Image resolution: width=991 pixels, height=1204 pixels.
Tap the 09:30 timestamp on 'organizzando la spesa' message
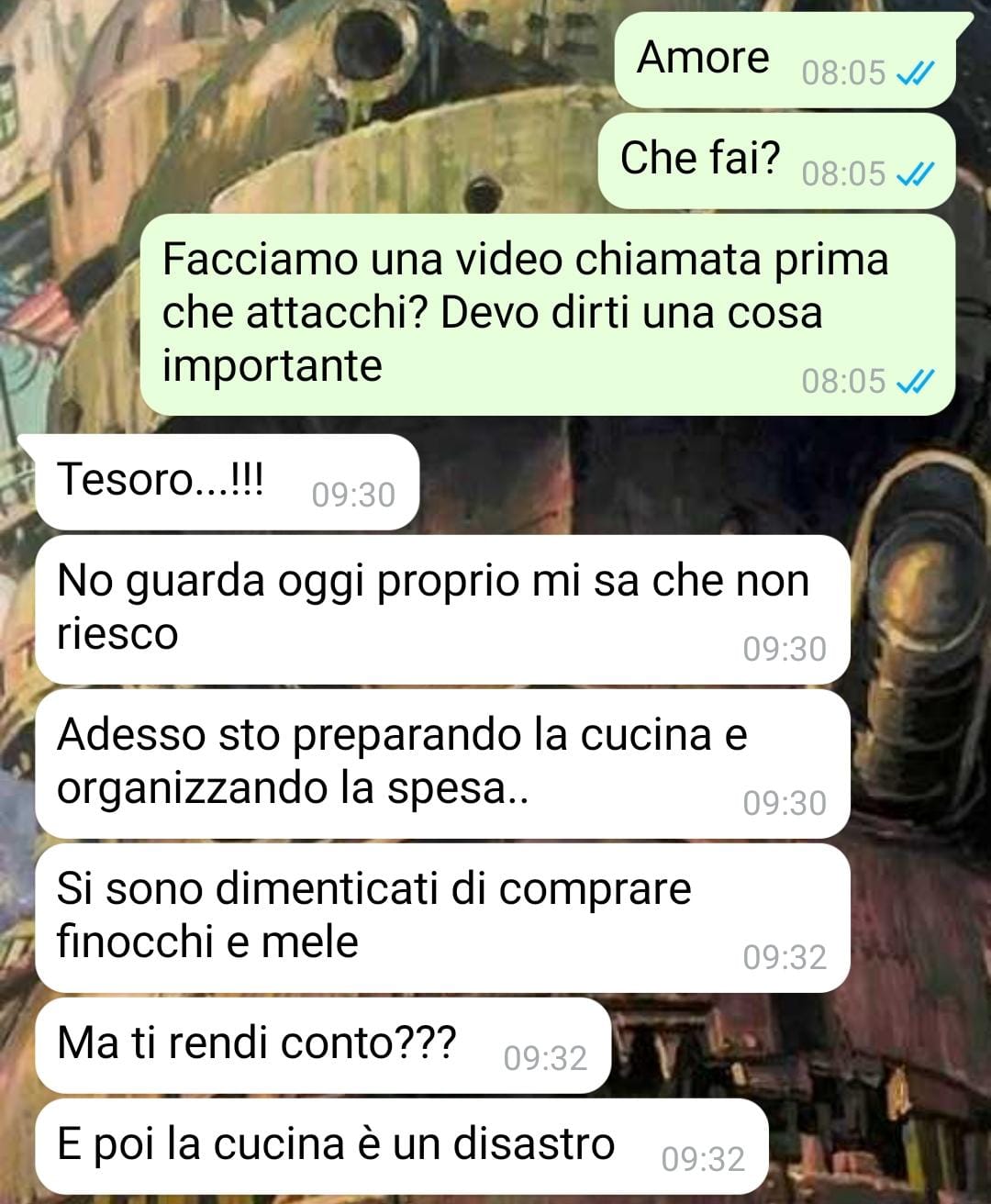(785, 804)
